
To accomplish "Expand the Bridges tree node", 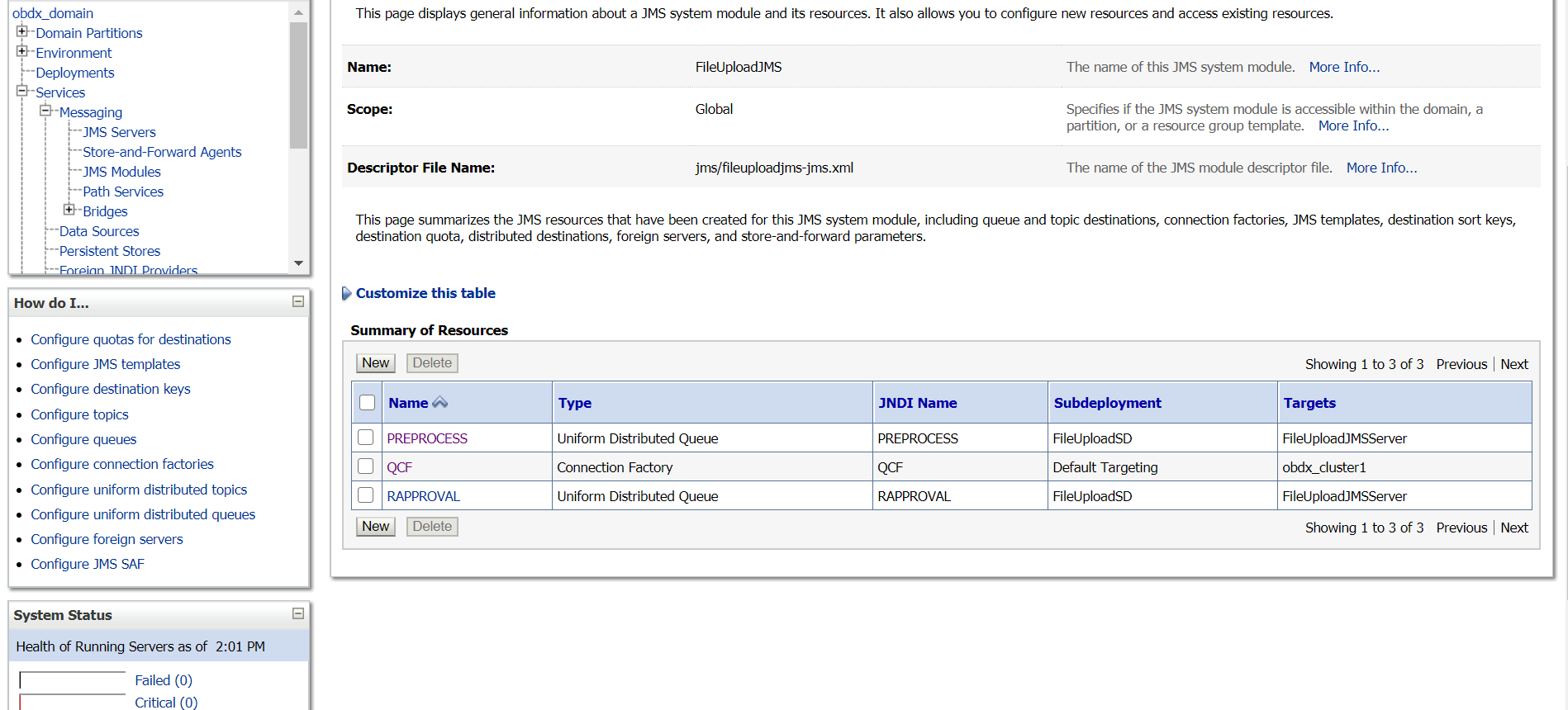I will pos(69,211).
